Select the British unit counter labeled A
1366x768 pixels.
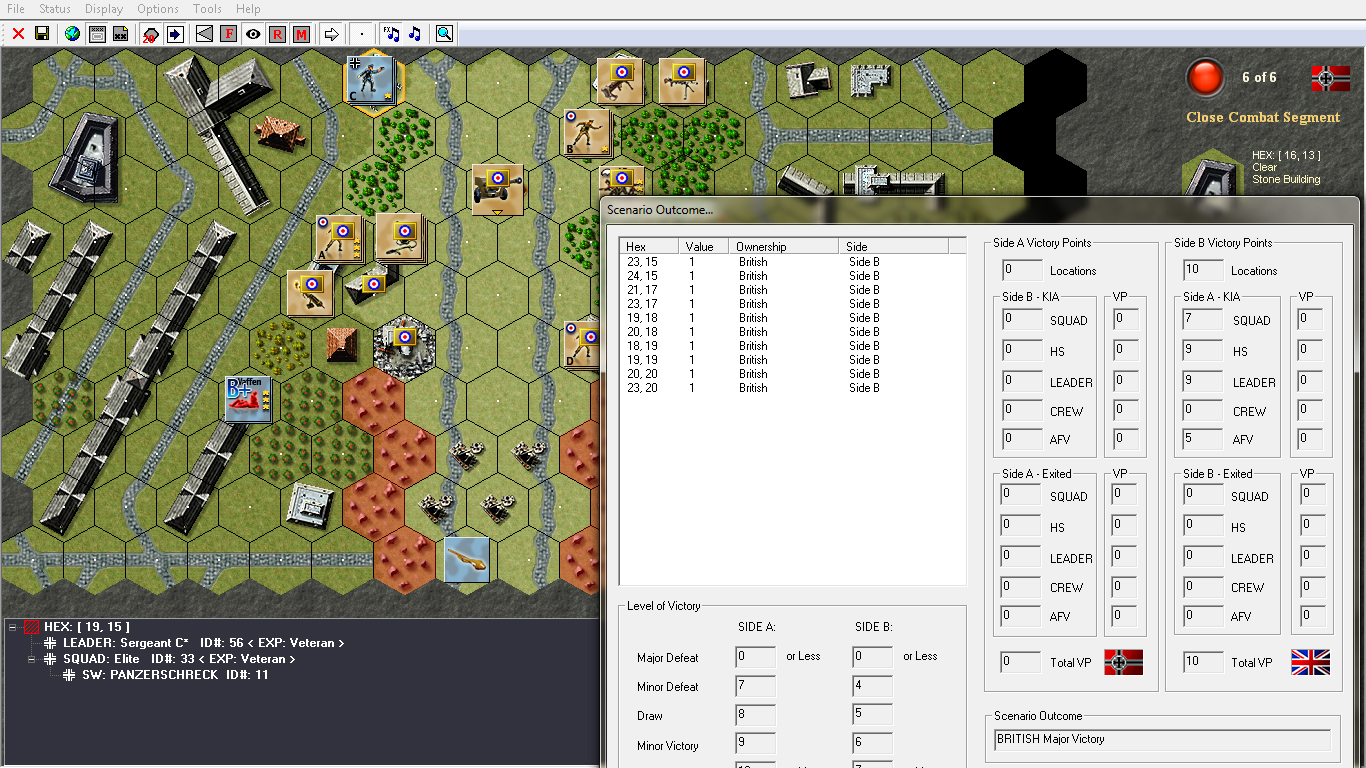[339, 238]
